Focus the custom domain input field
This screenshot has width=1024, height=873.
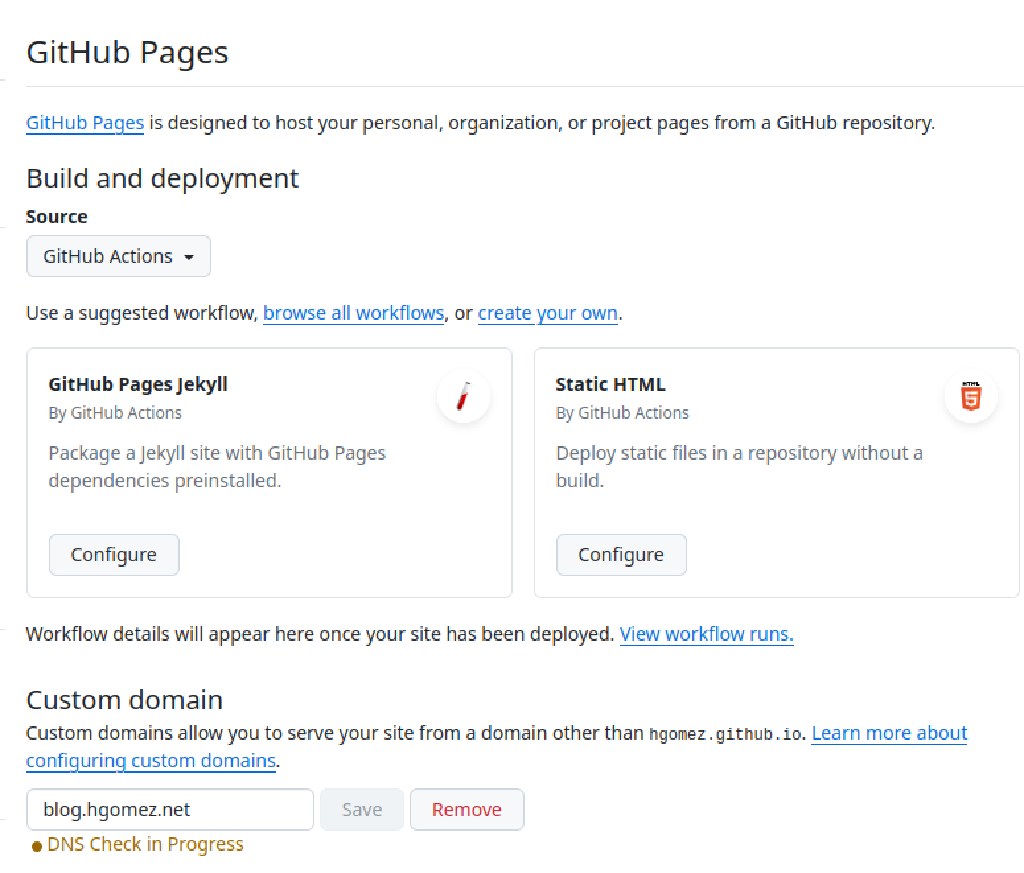tap(170, 809)
